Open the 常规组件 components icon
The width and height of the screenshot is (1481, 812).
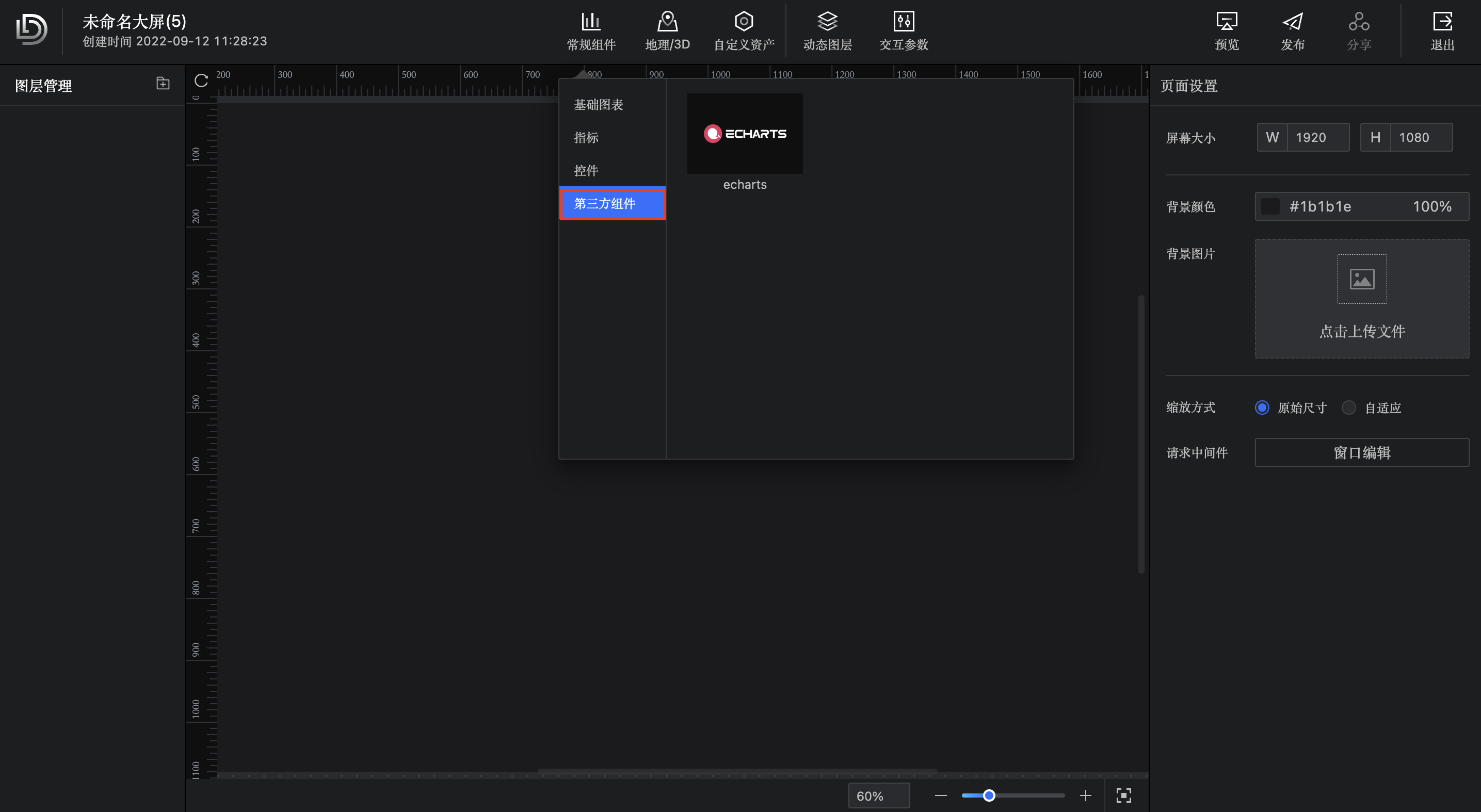point(590,22)
